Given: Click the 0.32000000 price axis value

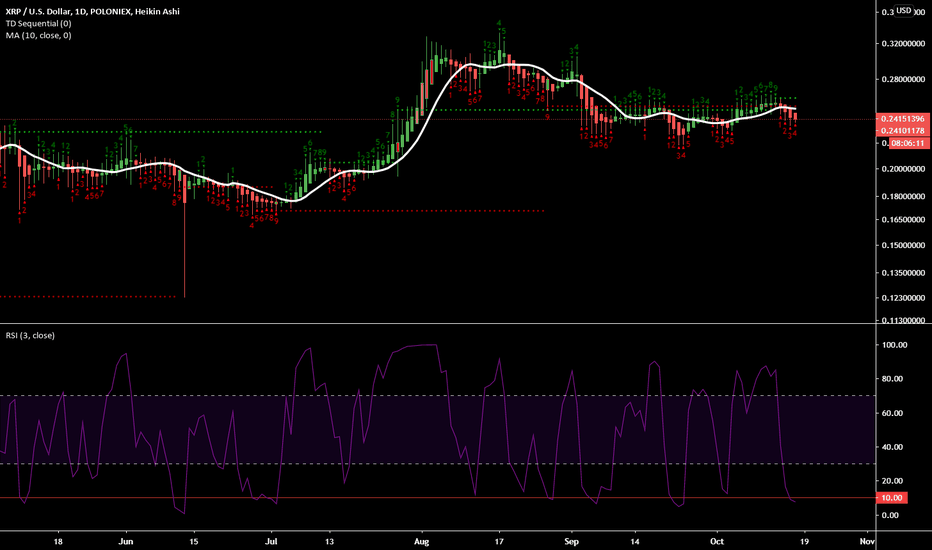Looking at the screenshot, I should tap(903, 44).
